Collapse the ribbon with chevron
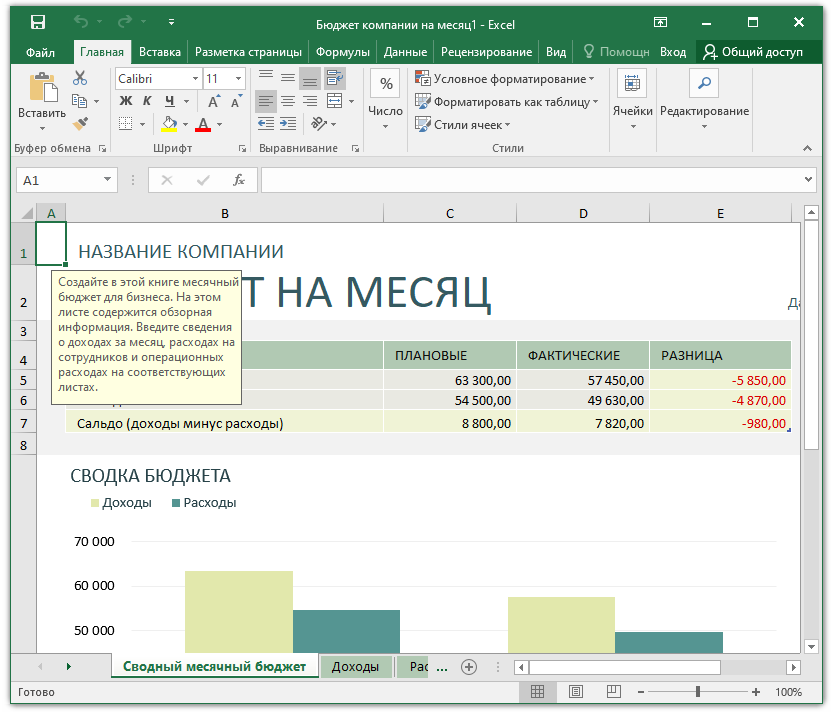The image size is (832, 712). 808,149
